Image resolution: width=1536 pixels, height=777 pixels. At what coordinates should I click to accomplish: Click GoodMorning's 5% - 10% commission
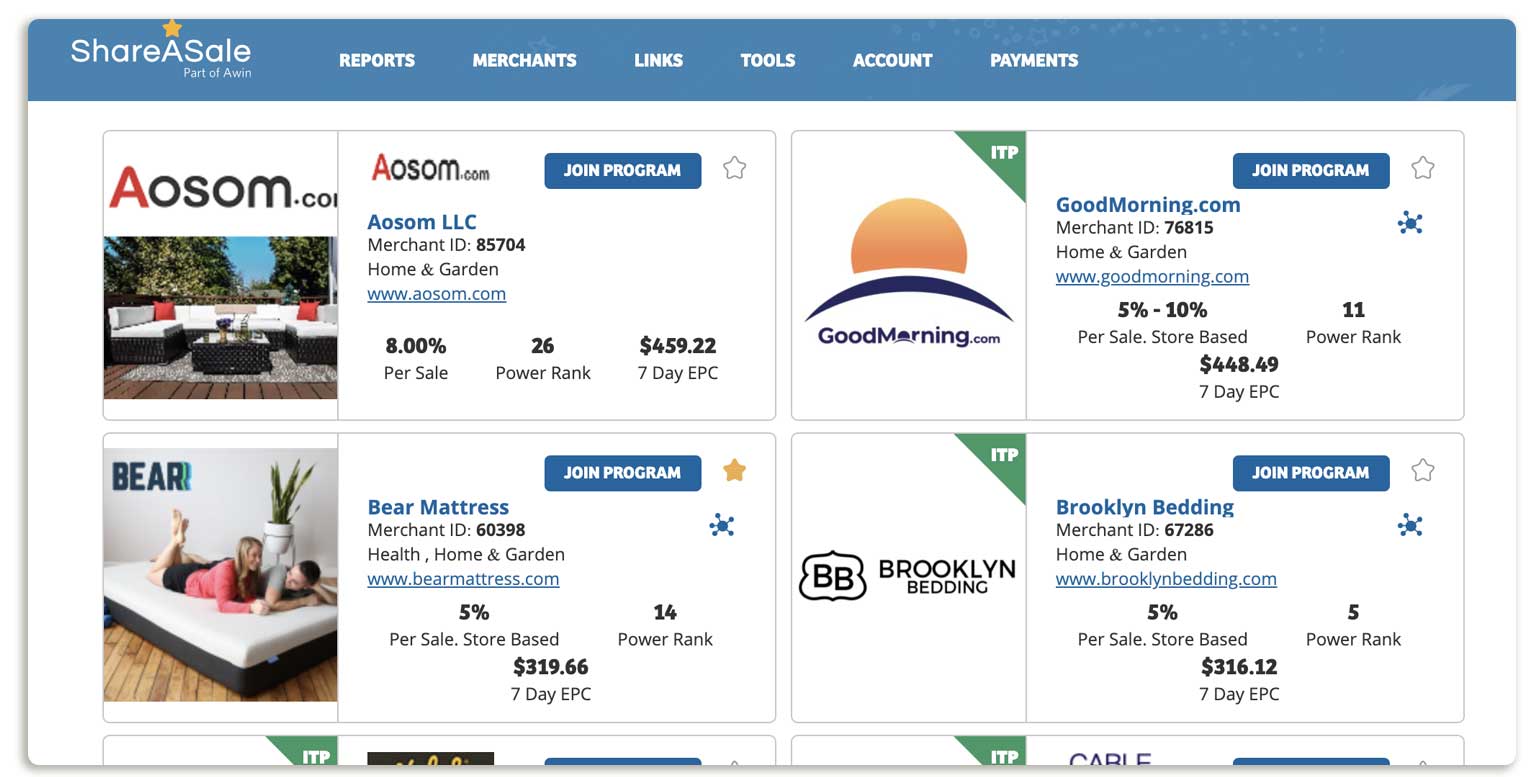1162,310
